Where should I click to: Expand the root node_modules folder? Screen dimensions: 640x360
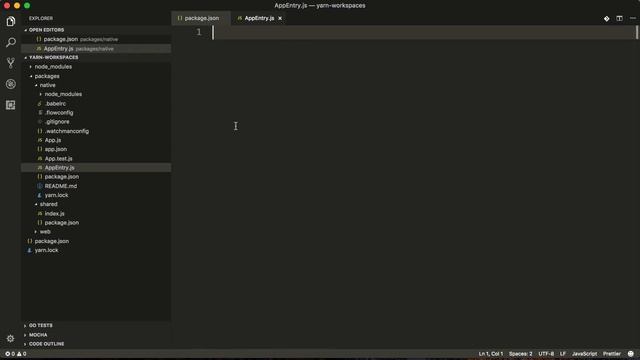53,67
